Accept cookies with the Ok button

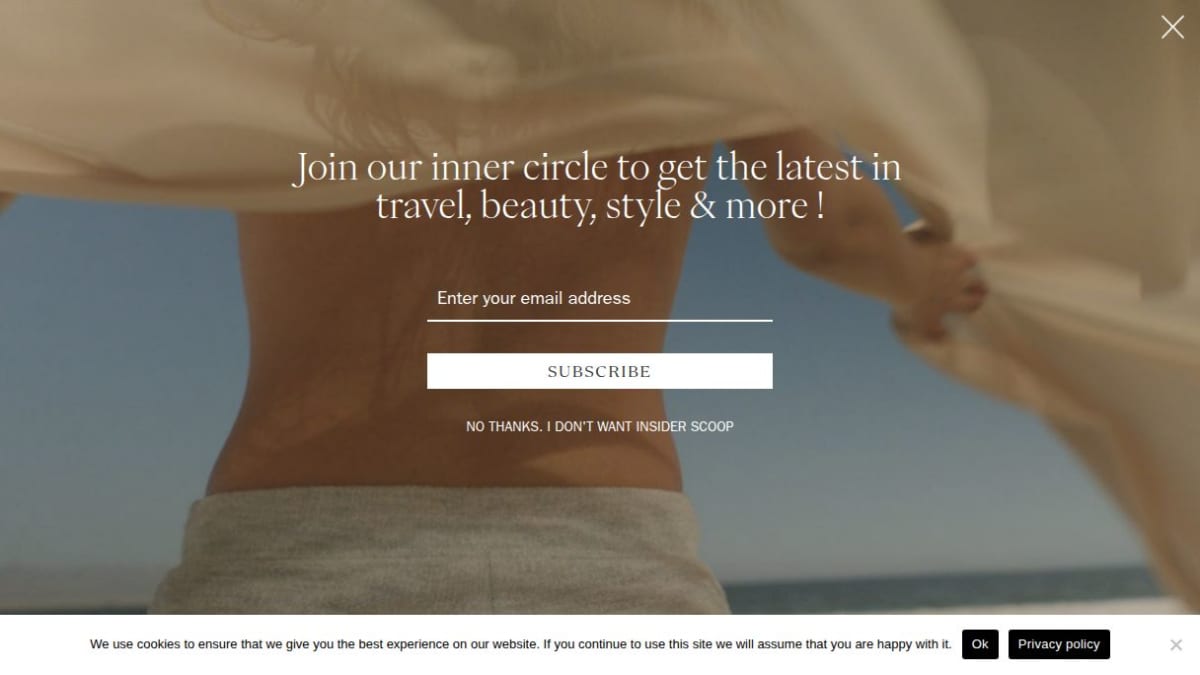point(980,644)
